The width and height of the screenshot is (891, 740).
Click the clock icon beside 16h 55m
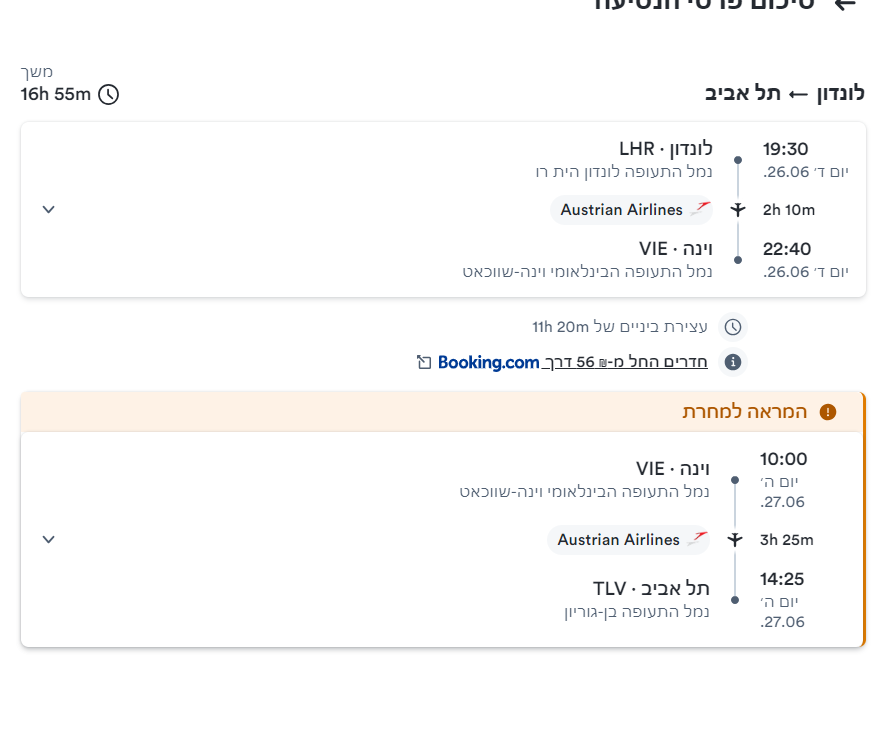point(108,95)
